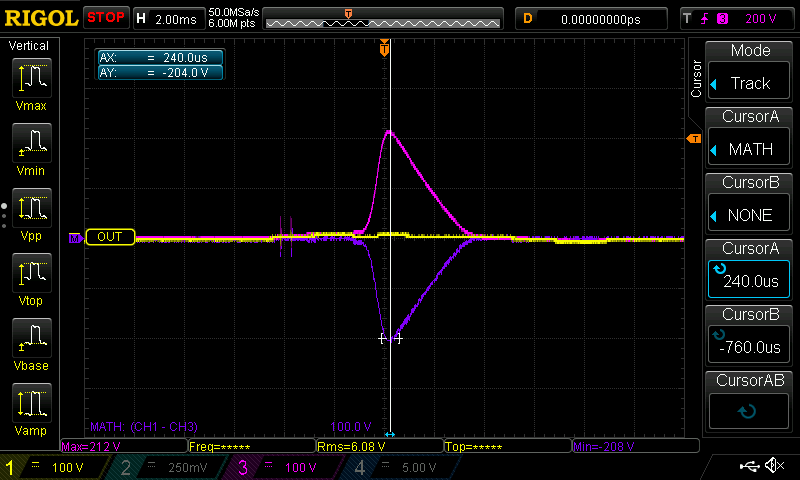Select the CursorB -760.0us position field

[750, 336]
